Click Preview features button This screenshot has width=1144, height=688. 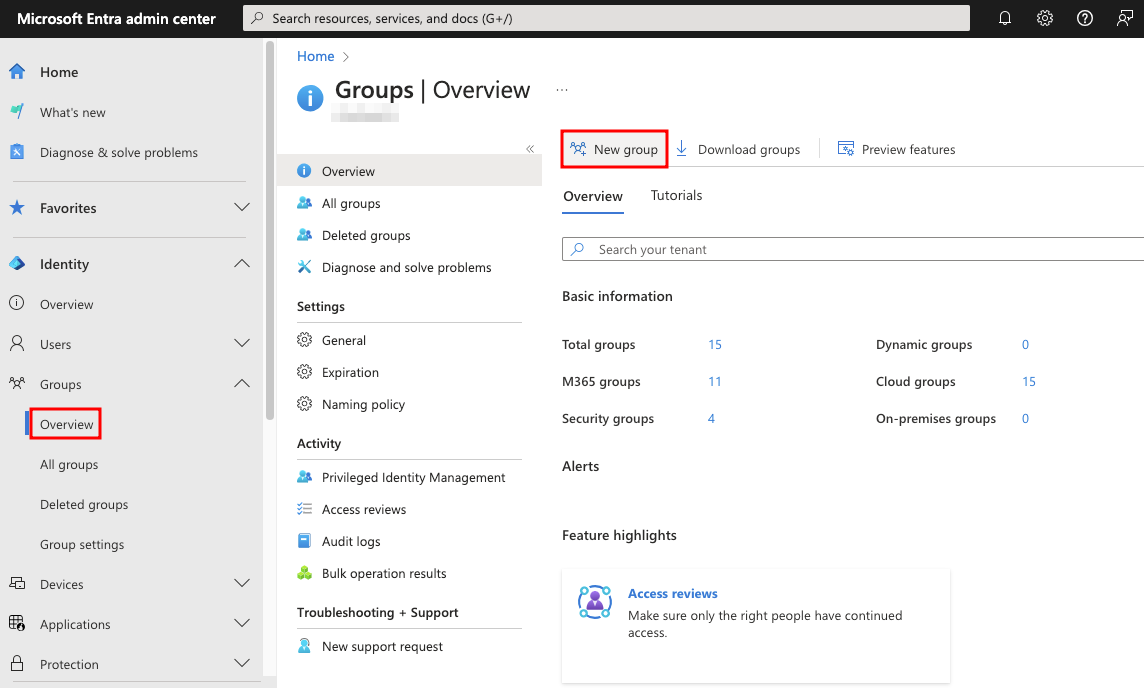897,150
